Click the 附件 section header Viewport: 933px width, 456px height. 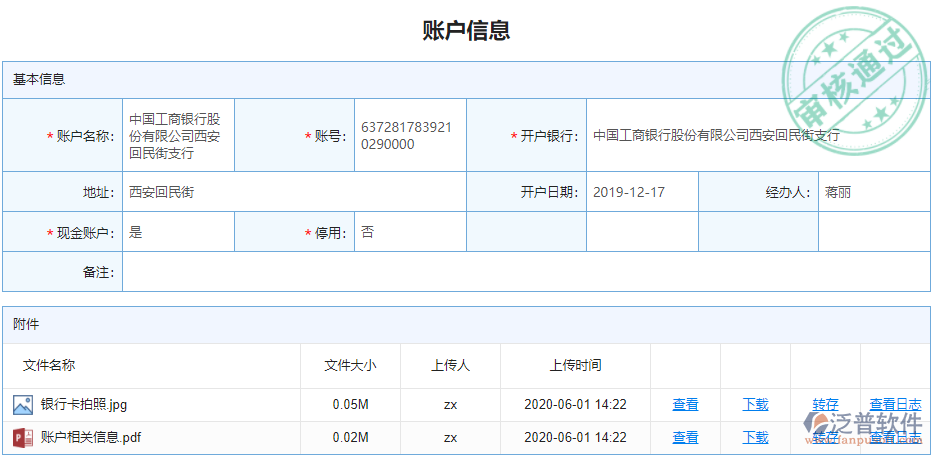tap(466, 325)
